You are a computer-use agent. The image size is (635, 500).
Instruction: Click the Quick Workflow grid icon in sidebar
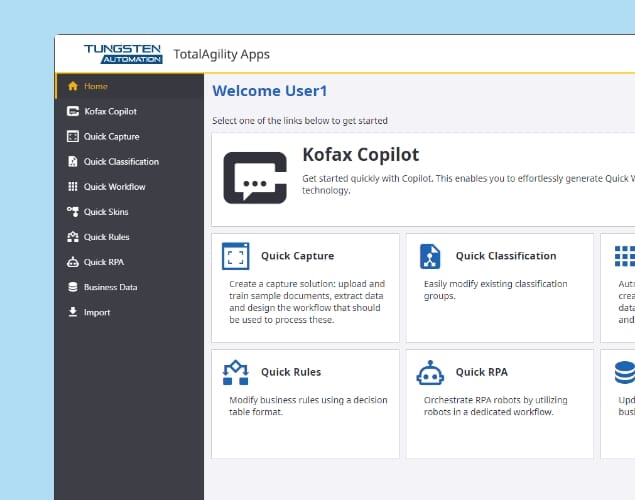click(x=73, y=187)
